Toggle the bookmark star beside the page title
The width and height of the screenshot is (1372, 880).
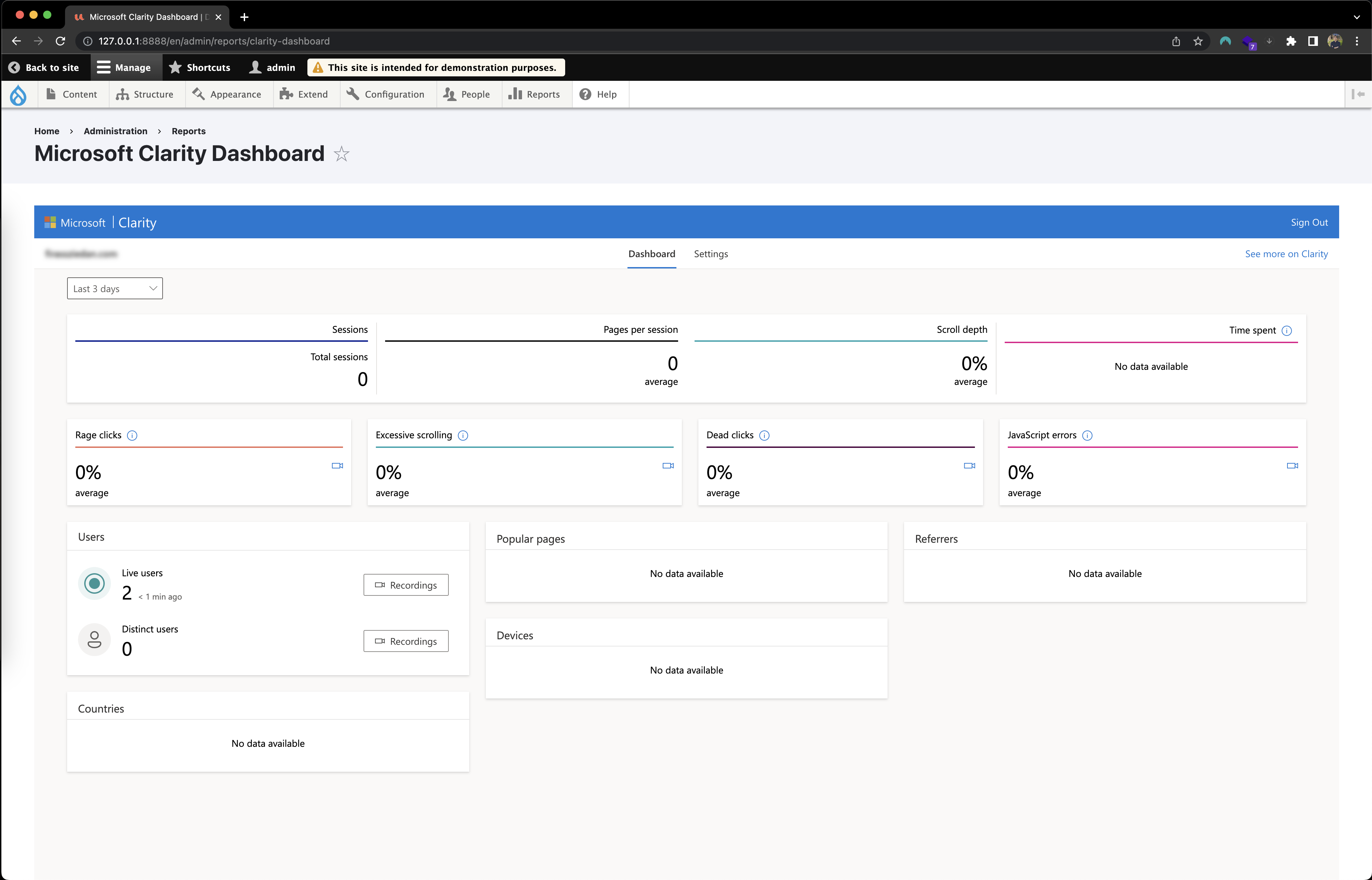pyautogui.click(x=341, y=154)
